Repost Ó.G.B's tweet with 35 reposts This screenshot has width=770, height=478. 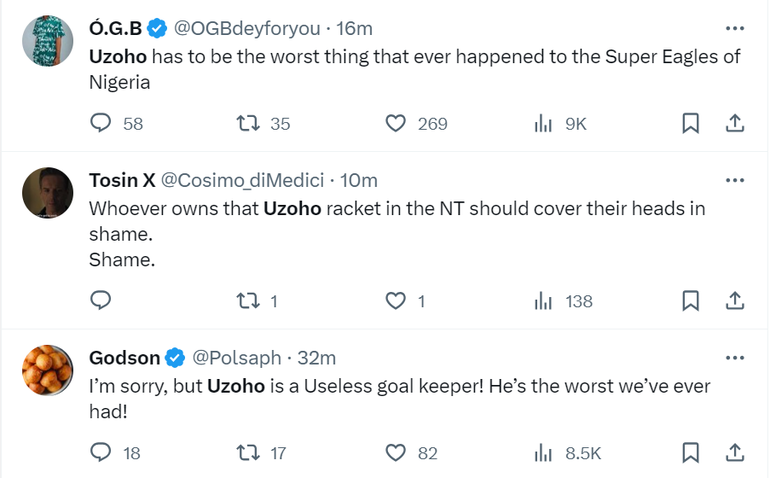coord(247,124)
